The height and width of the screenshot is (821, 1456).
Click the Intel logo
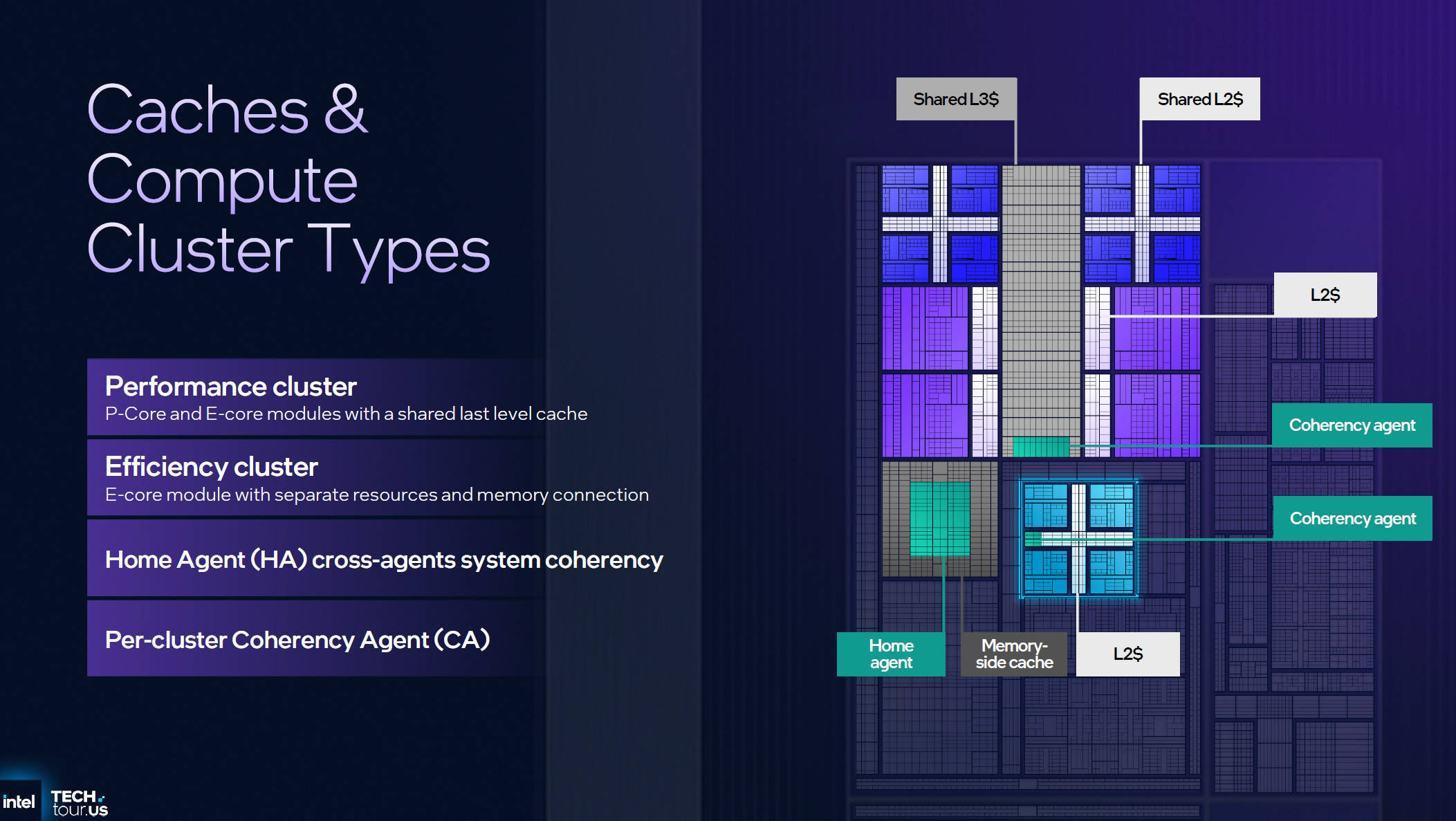click(x=19, y=802)
